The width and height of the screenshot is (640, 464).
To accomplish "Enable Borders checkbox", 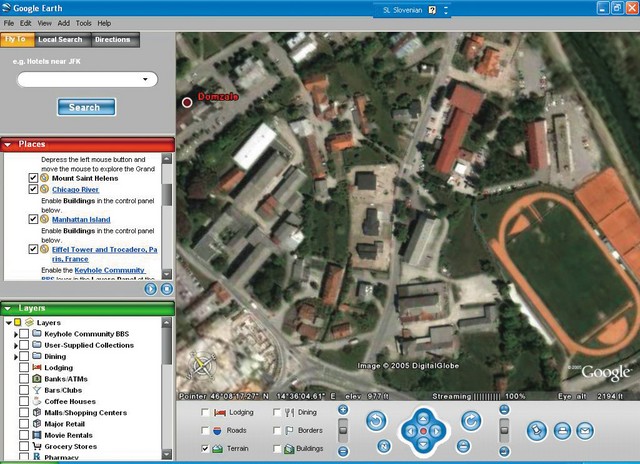I will coord(277,431).
